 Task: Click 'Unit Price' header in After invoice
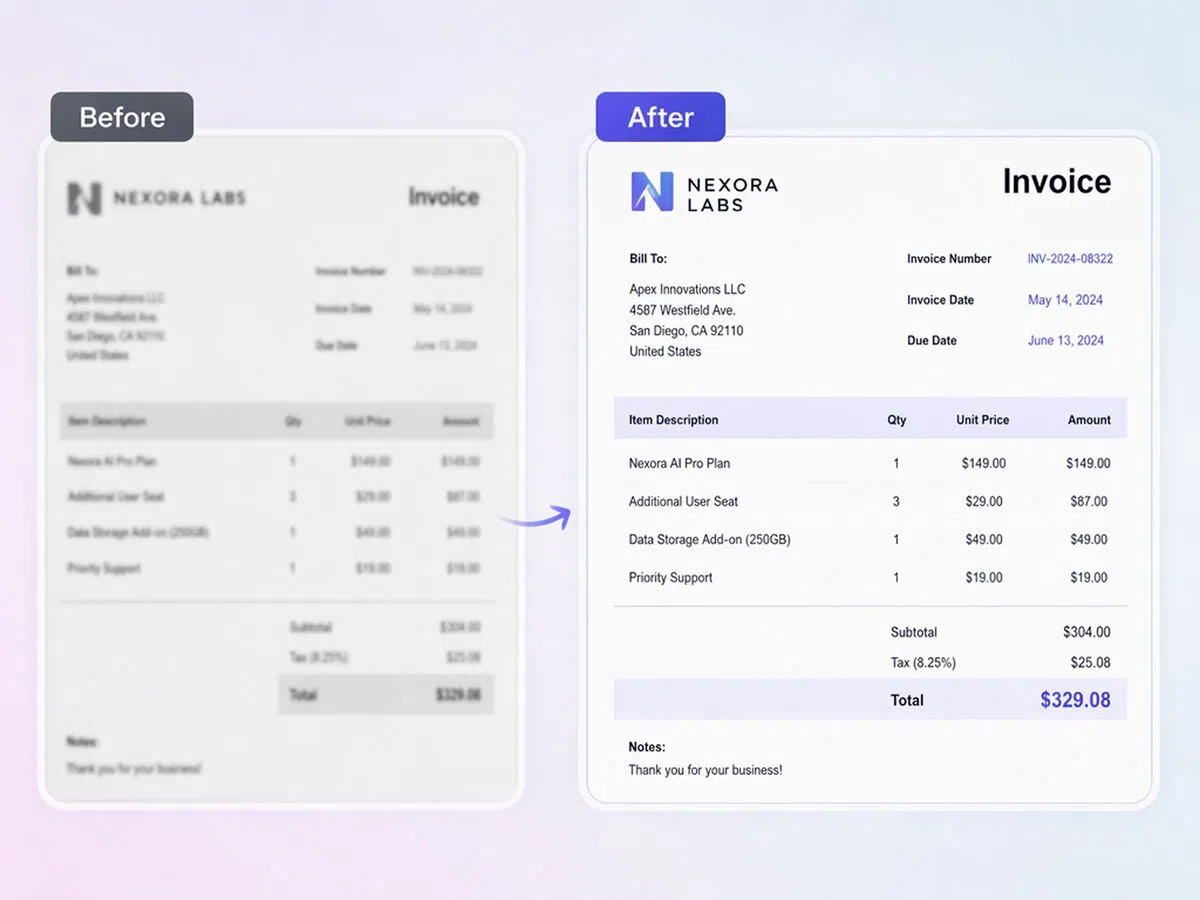pyautogui.click(x=983, y=420)
